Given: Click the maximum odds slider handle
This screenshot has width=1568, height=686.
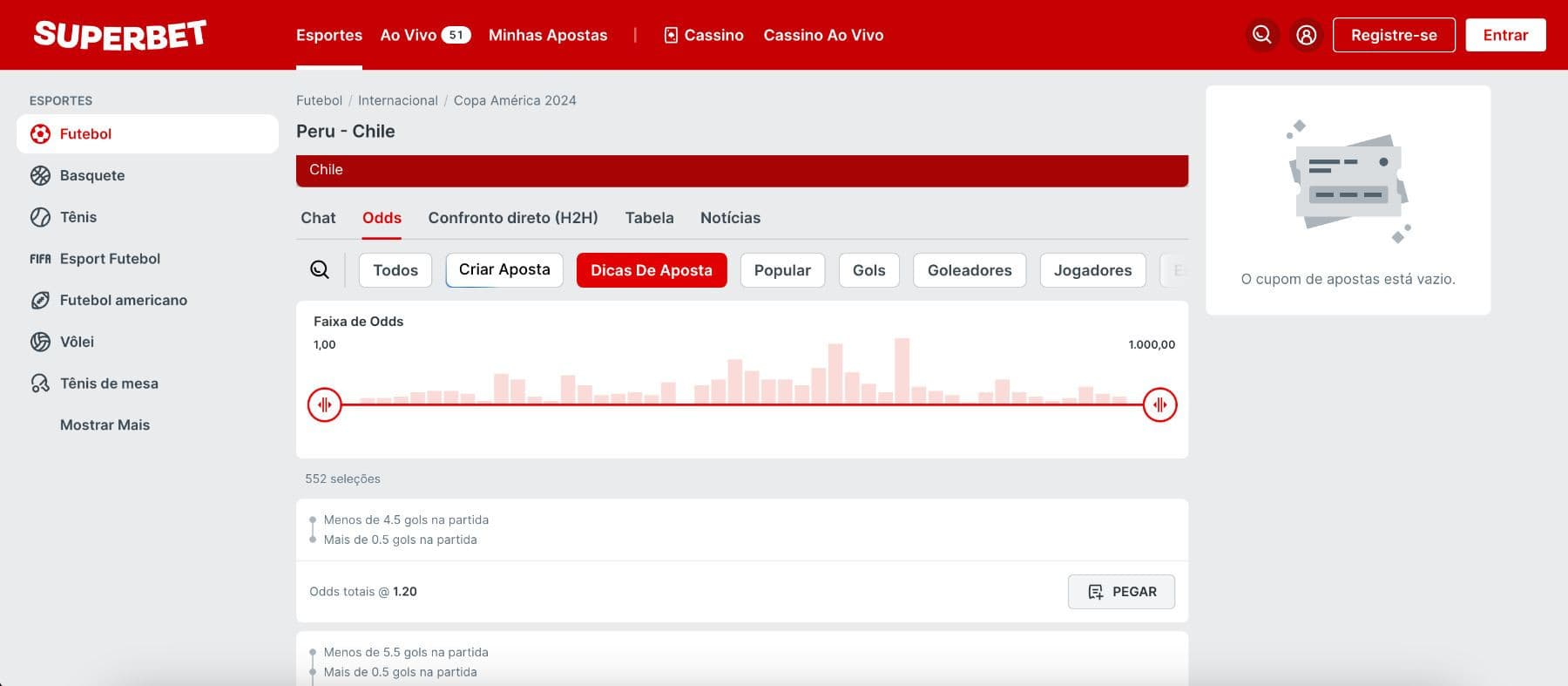Looking at the screenshot, I should 1159,404.
